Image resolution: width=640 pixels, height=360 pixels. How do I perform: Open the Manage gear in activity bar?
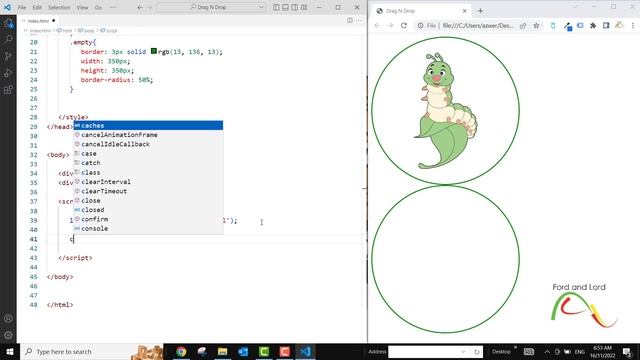coord(8,335)
